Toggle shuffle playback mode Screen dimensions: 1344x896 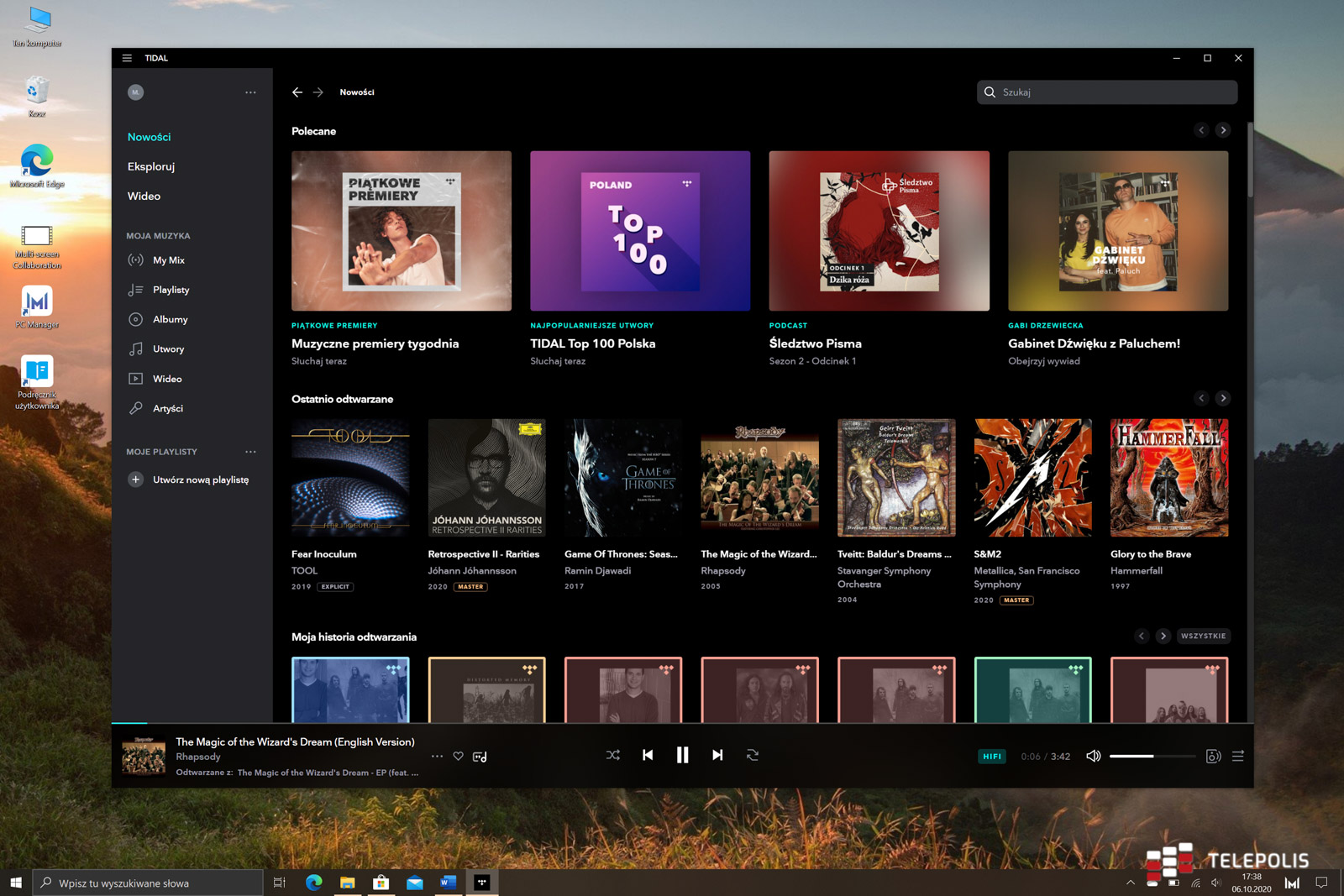click(x=613, y=755)
